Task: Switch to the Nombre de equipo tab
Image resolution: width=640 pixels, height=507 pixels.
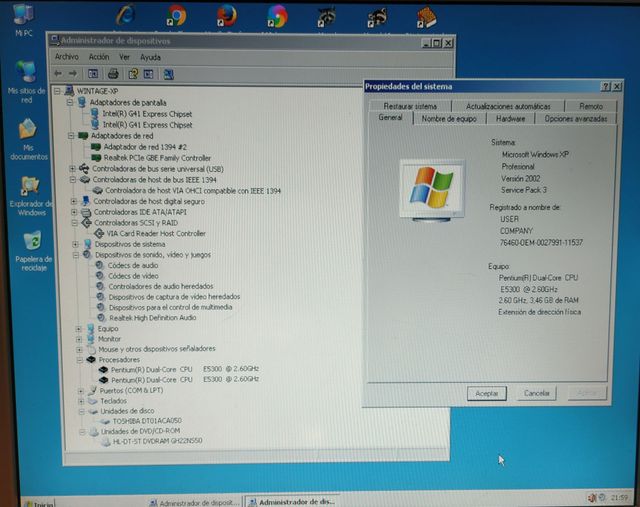Action: [x=449, y=119]
